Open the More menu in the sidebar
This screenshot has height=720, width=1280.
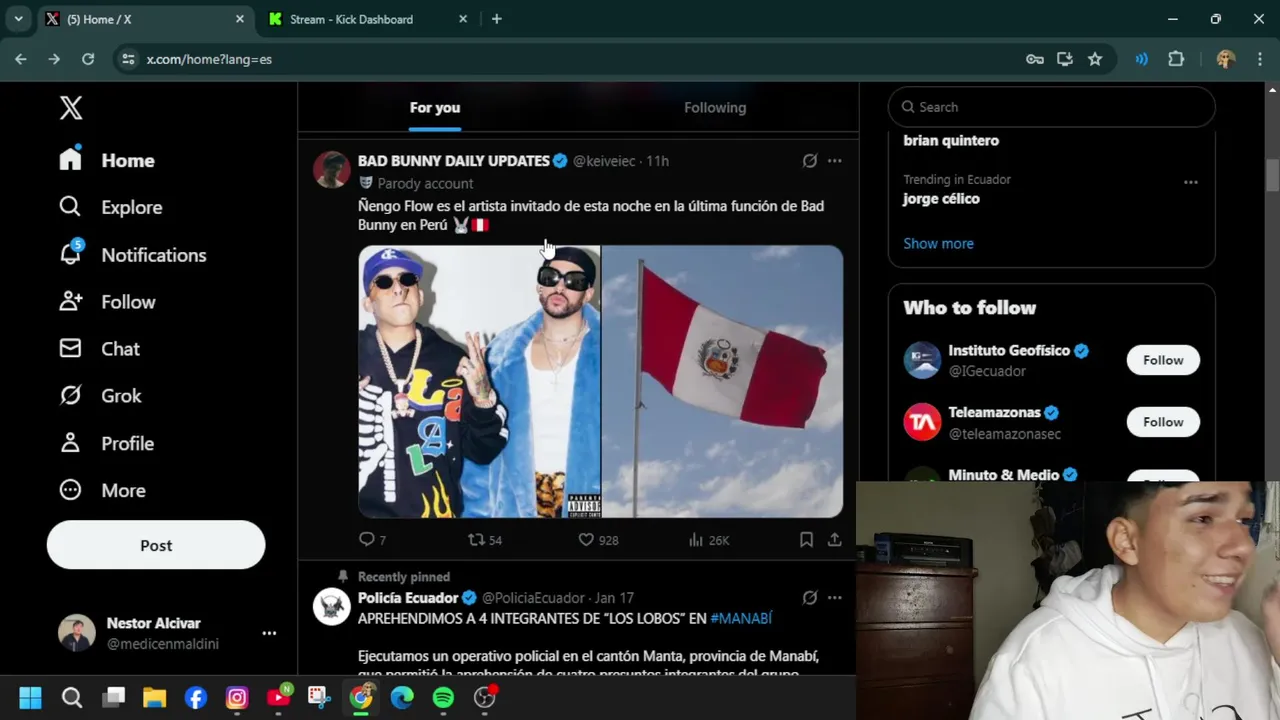point(102,490)
